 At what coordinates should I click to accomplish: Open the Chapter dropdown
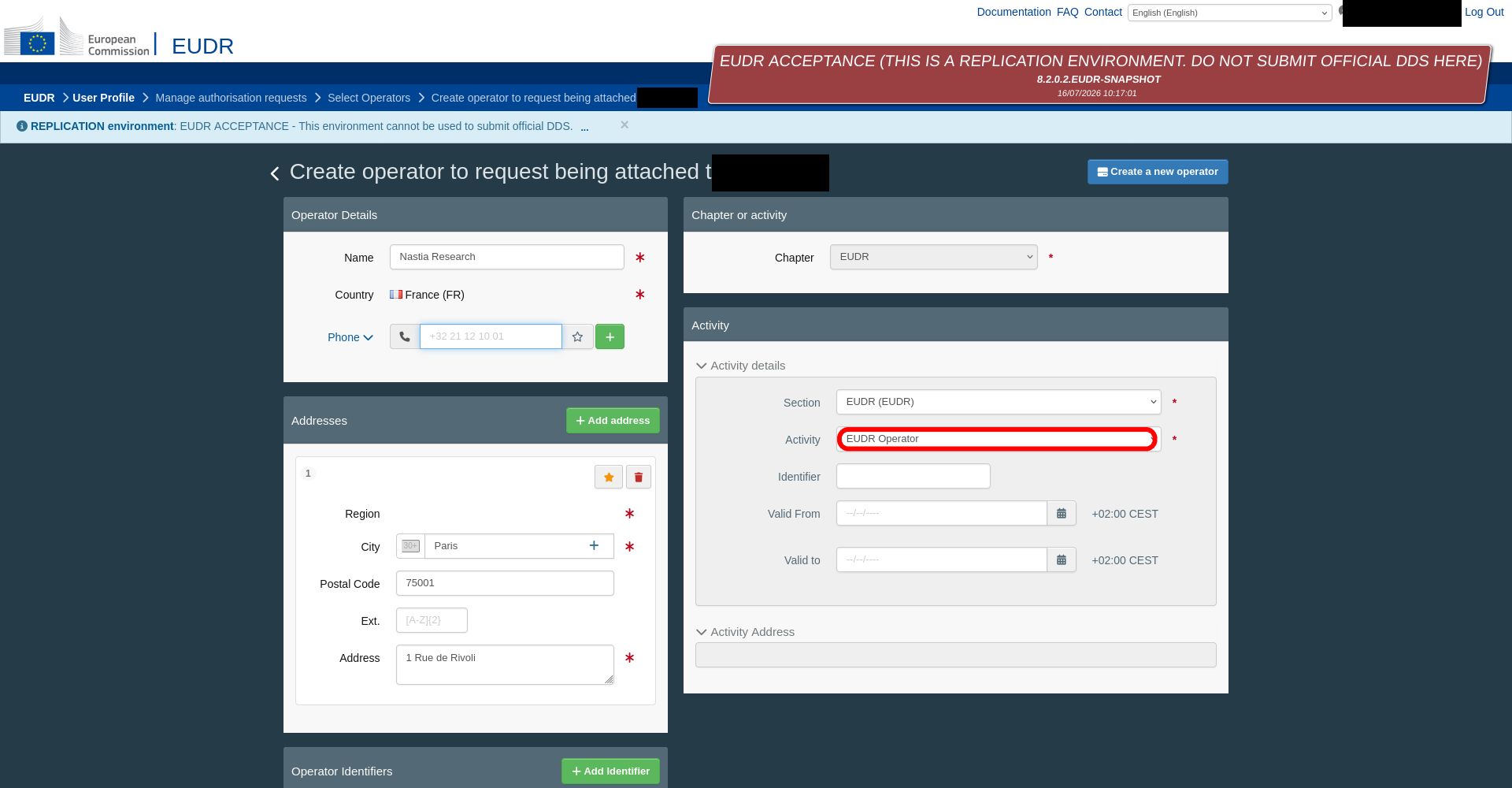(934, 257)
